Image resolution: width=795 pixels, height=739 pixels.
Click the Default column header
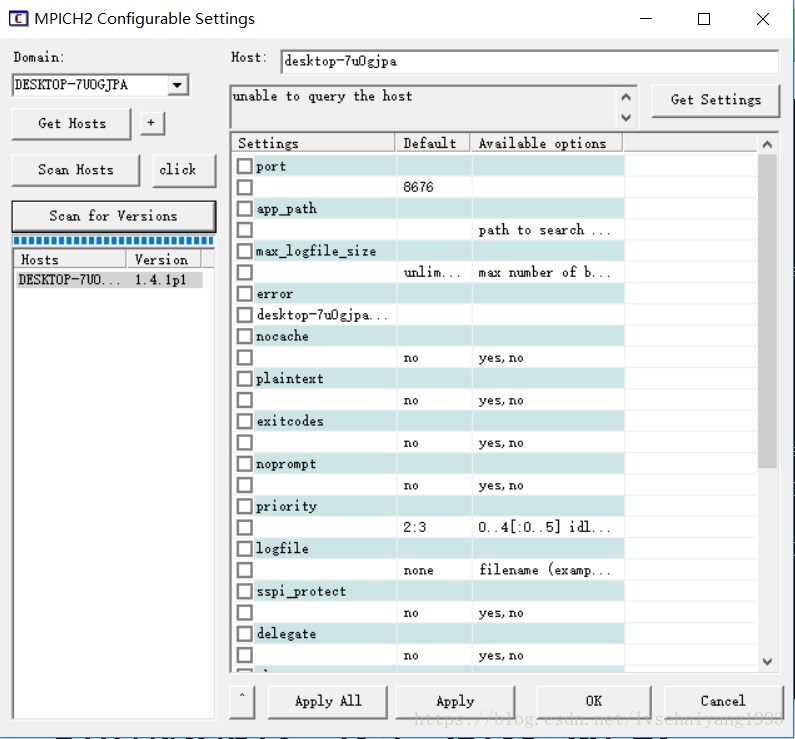433,143
